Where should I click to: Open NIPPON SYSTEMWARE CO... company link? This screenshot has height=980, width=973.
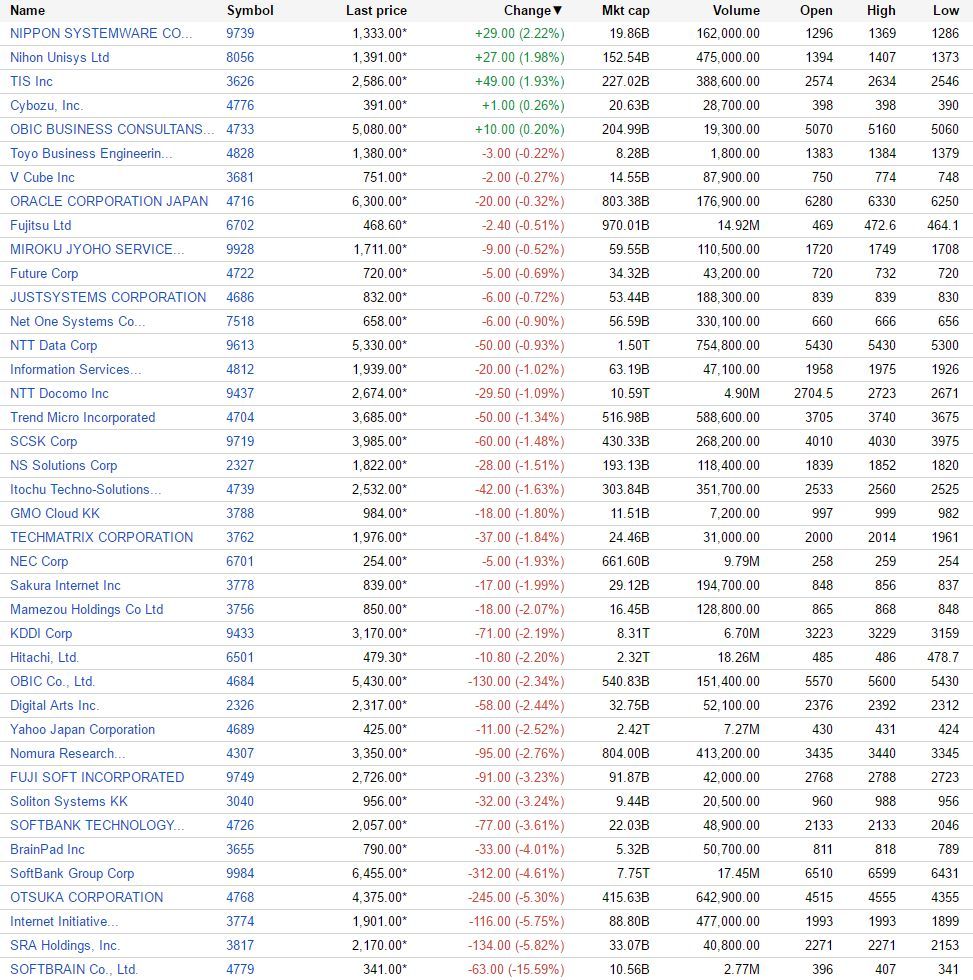(x=101, y=33)
